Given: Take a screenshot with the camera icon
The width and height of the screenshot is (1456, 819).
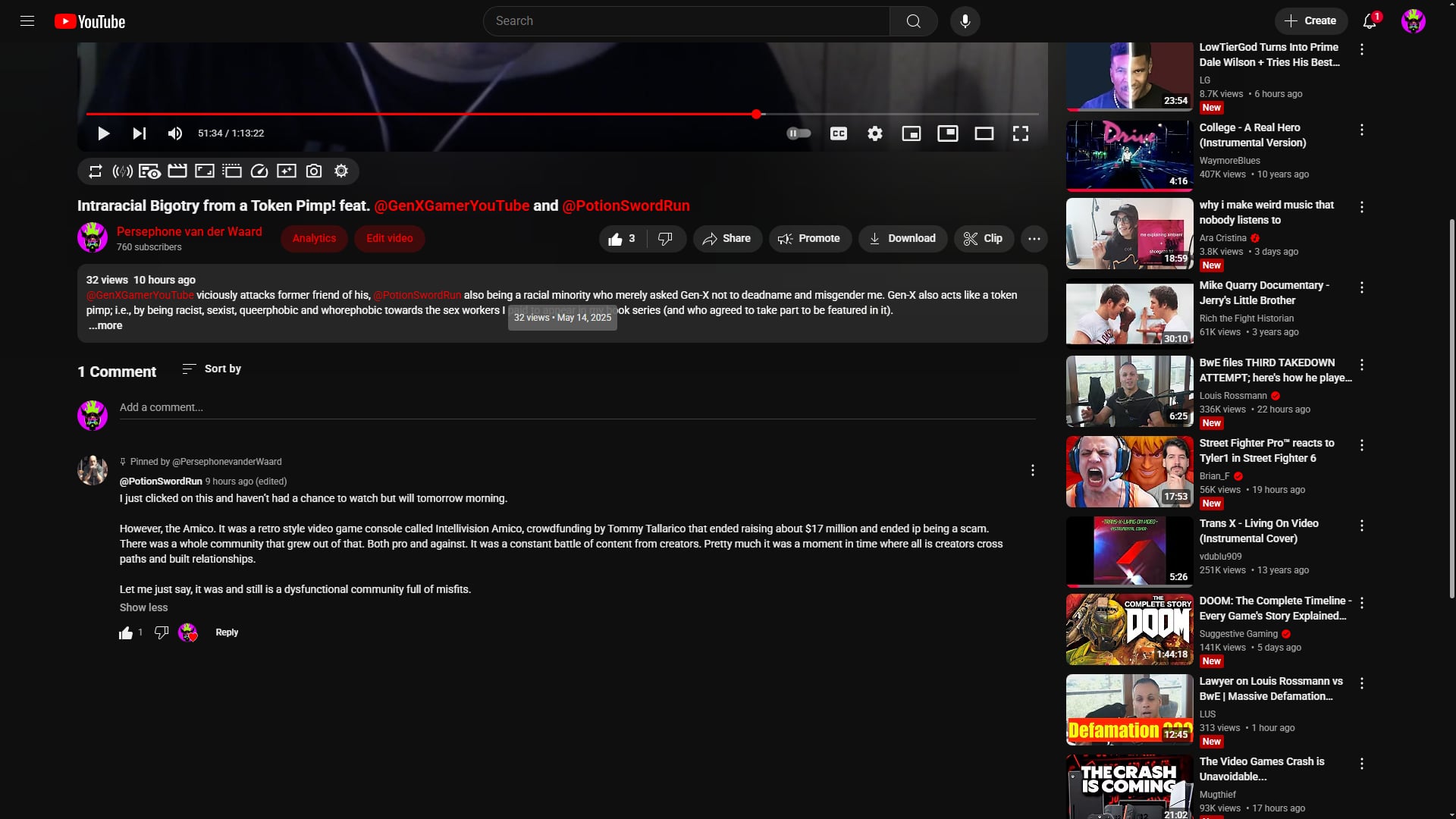Looking at the screenshot, I should (x=314, y=171).
